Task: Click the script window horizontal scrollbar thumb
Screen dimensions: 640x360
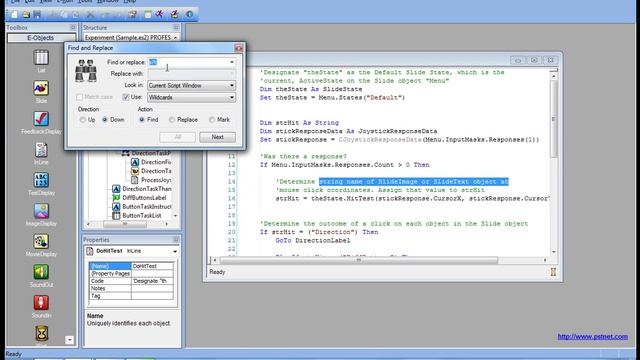Action: click(x=359, y=260)
